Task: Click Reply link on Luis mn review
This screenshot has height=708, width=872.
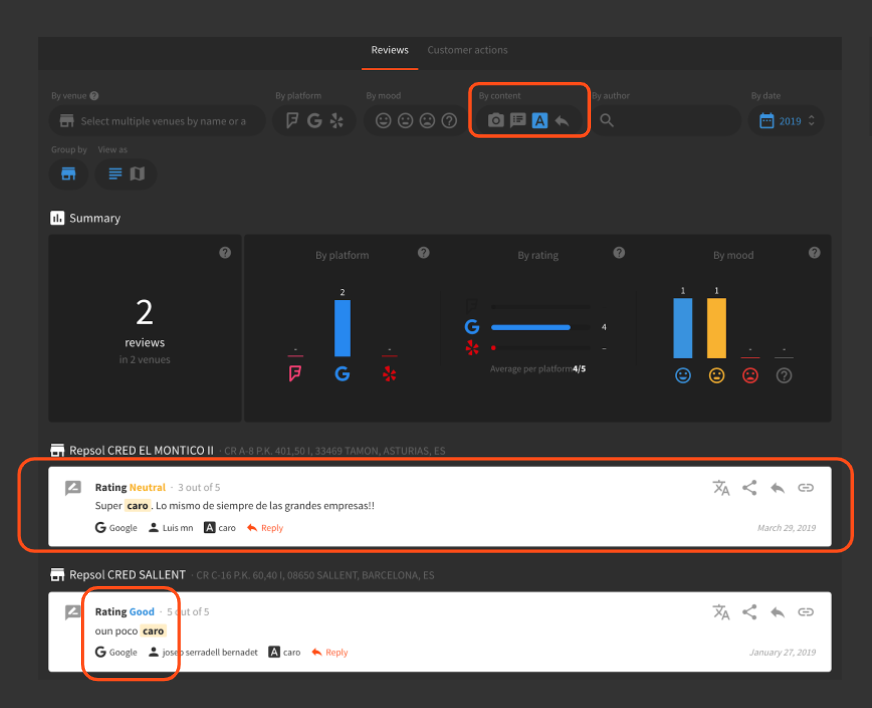Action: point(265,528)
